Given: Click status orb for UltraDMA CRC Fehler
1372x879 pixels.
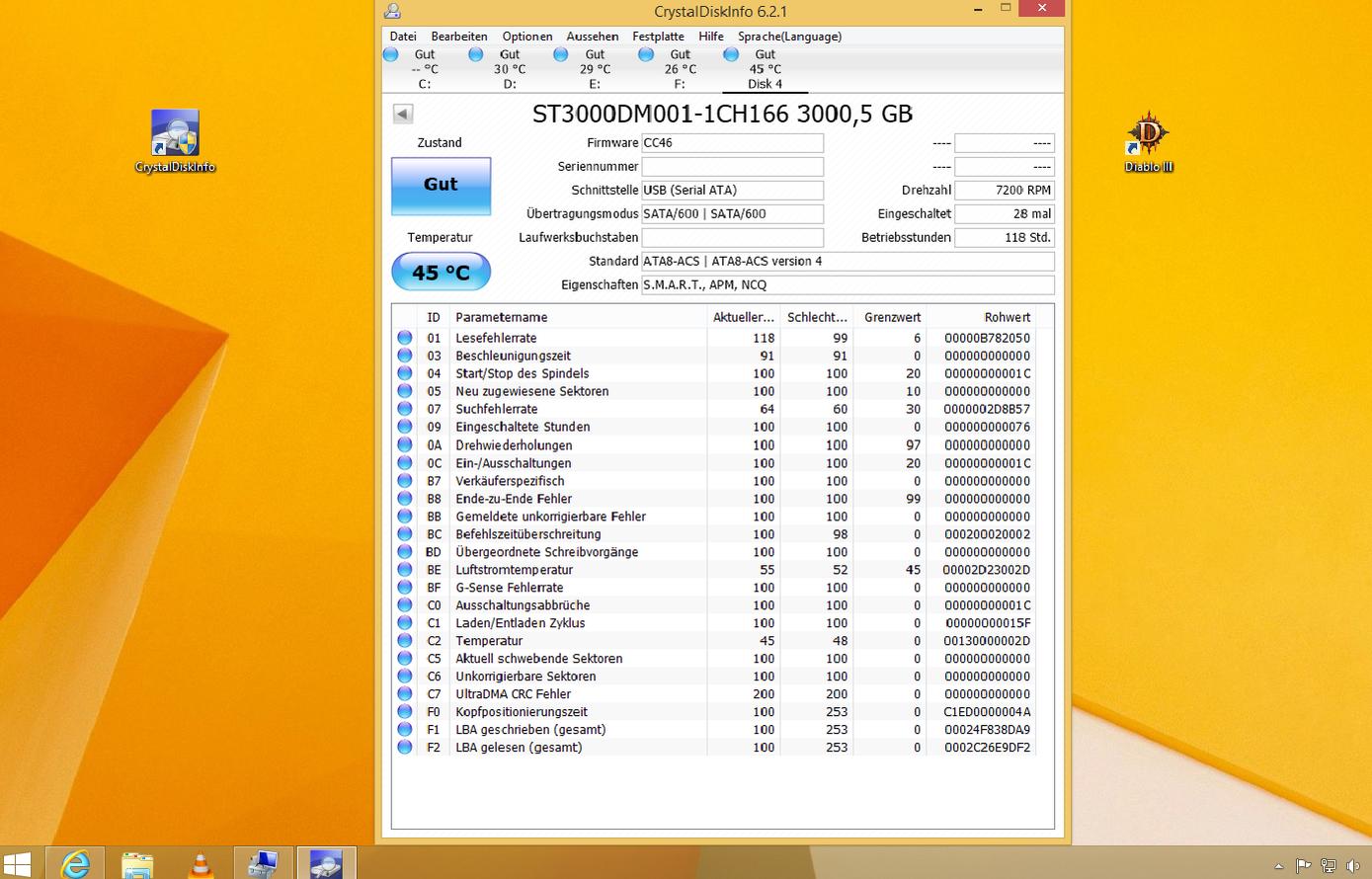Looking at the screenshot, I should pyautogui.click(x=405, y=694).
